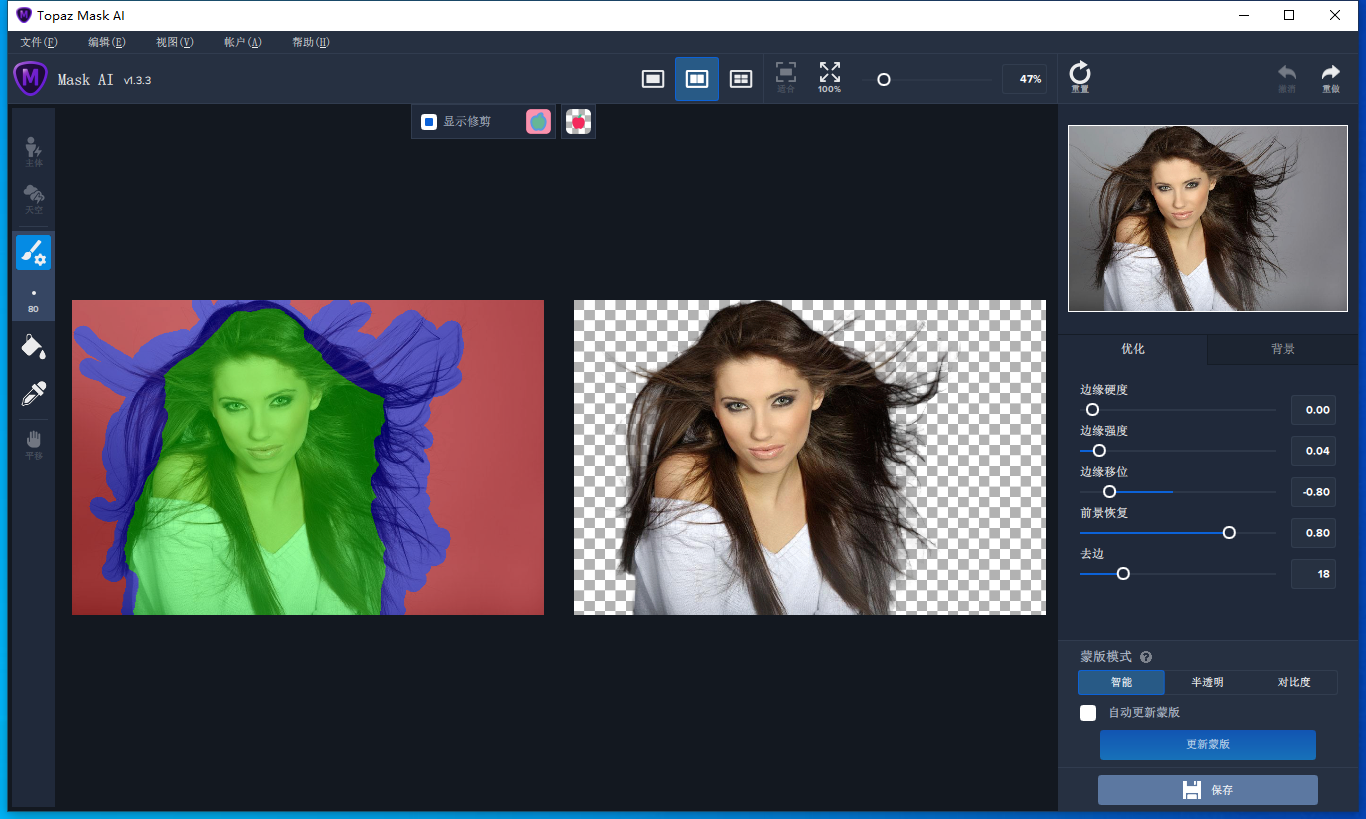Screen dimensions: 1366x819
Task: Switch to four-panel view layout
Action: pos(741,79)
